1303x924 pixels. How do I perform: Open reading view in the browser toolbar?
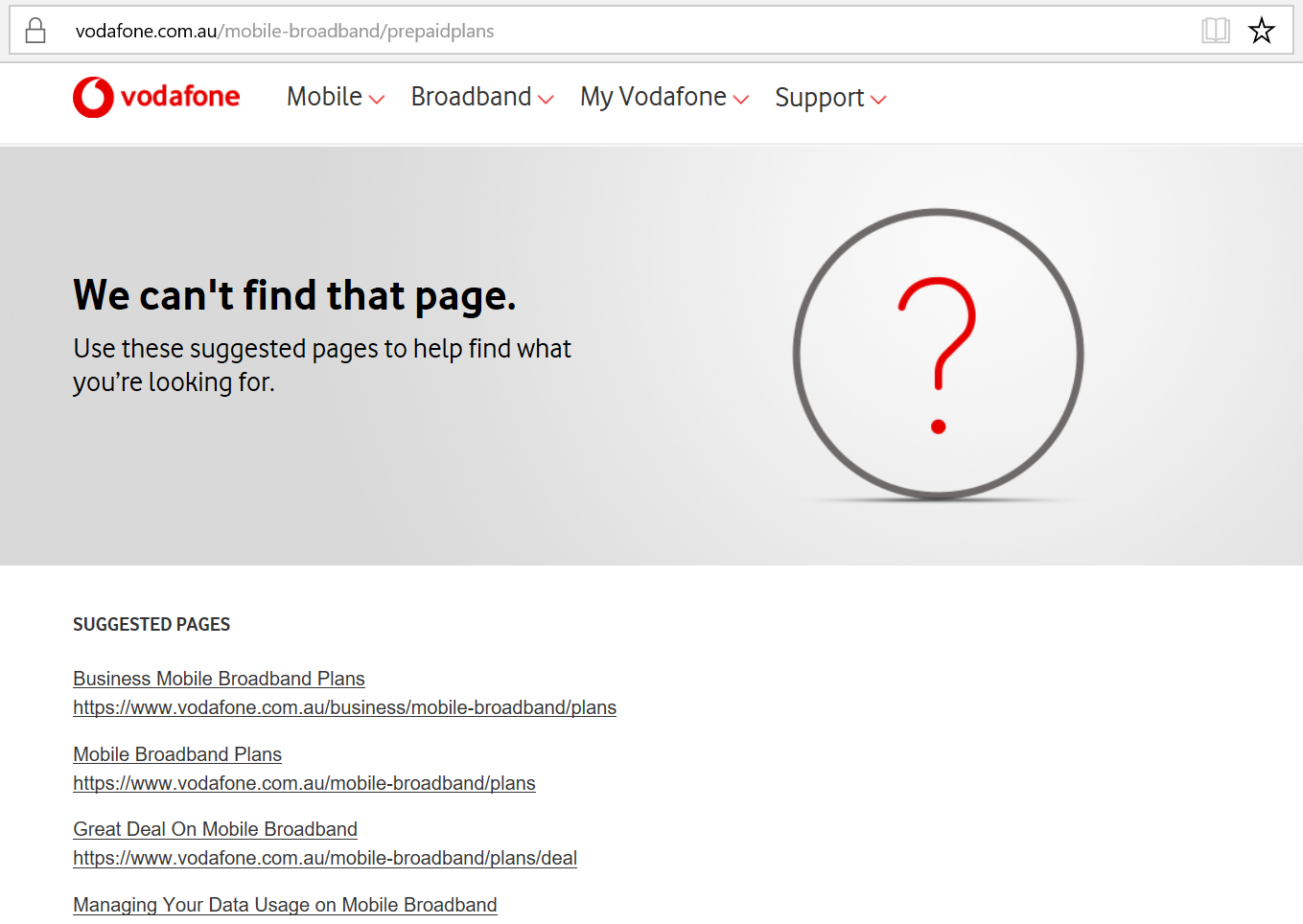(x=1215, y=30)
